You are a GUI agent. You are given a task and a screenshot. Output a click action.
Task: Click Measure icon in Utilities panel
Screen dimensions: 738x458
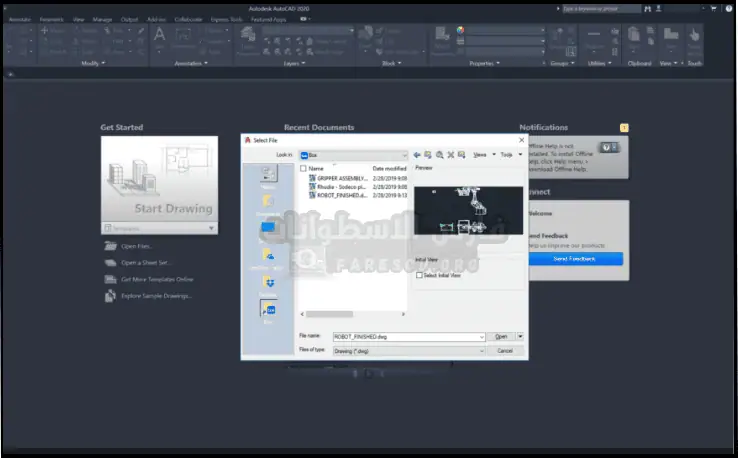594,34
